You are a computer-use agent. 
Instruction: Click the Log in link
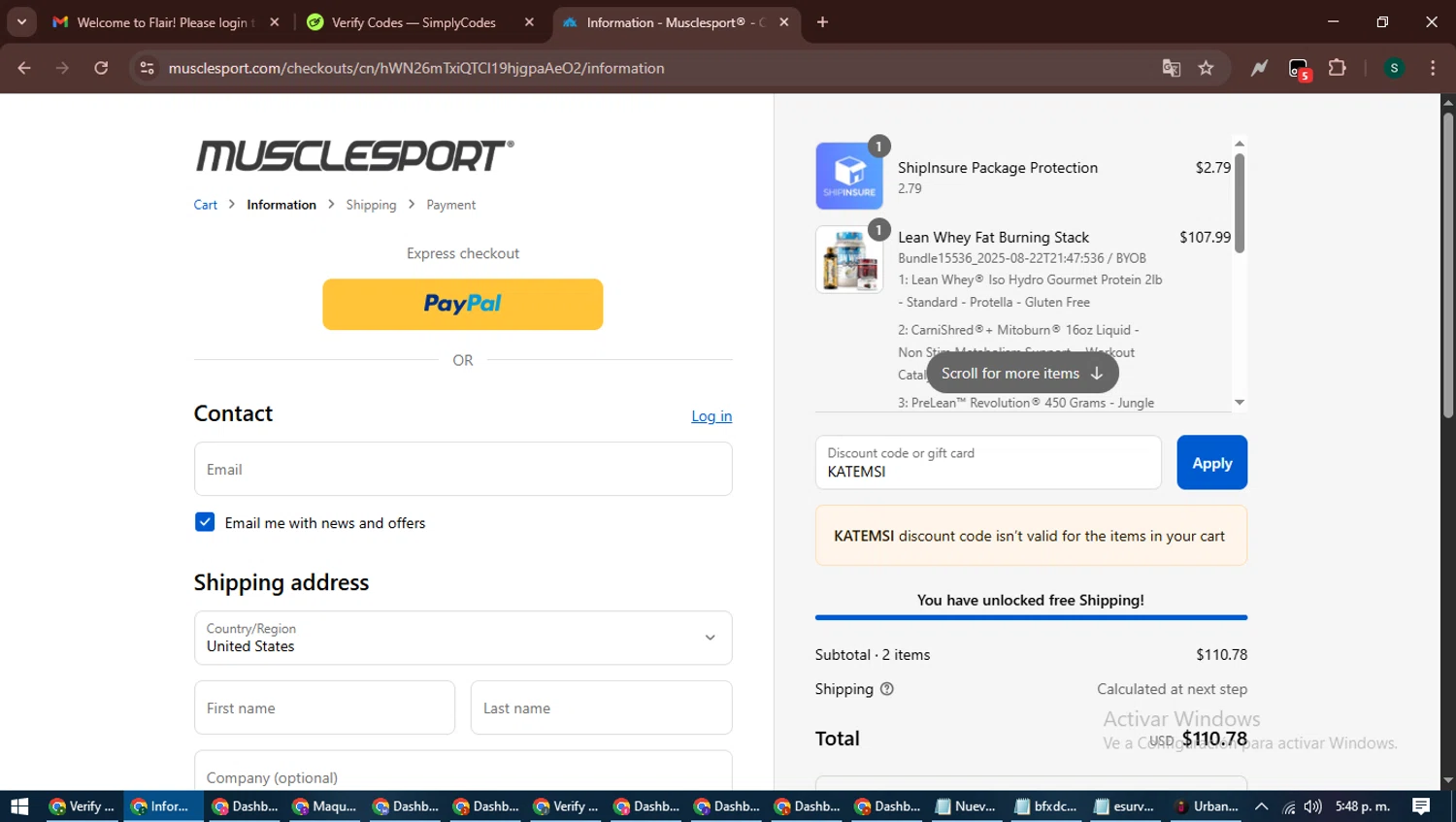pyautogui.click(x=711, y=416)
